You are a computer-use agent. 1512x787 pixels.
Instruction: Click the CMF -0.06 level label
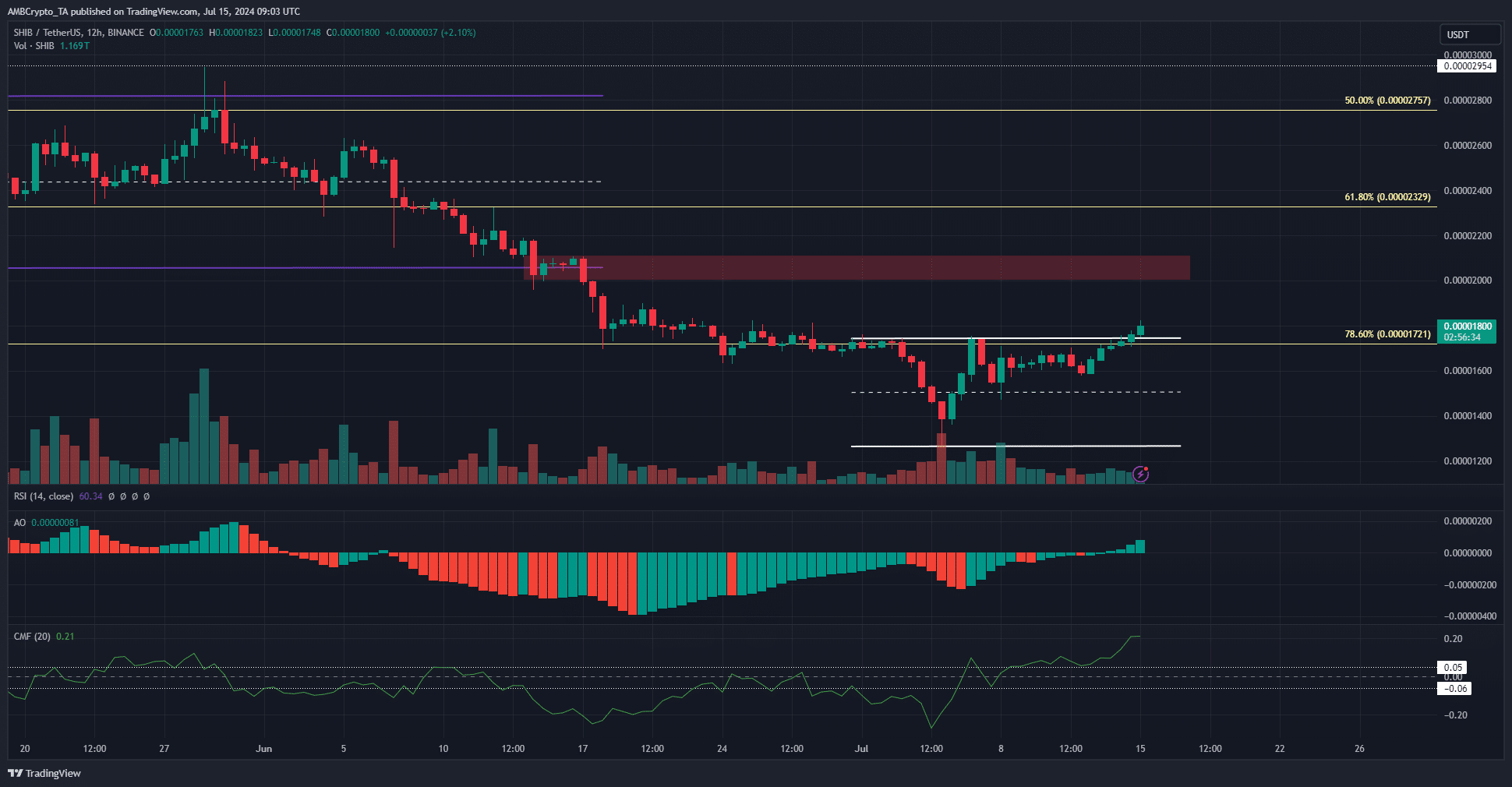coord(1454,689)
